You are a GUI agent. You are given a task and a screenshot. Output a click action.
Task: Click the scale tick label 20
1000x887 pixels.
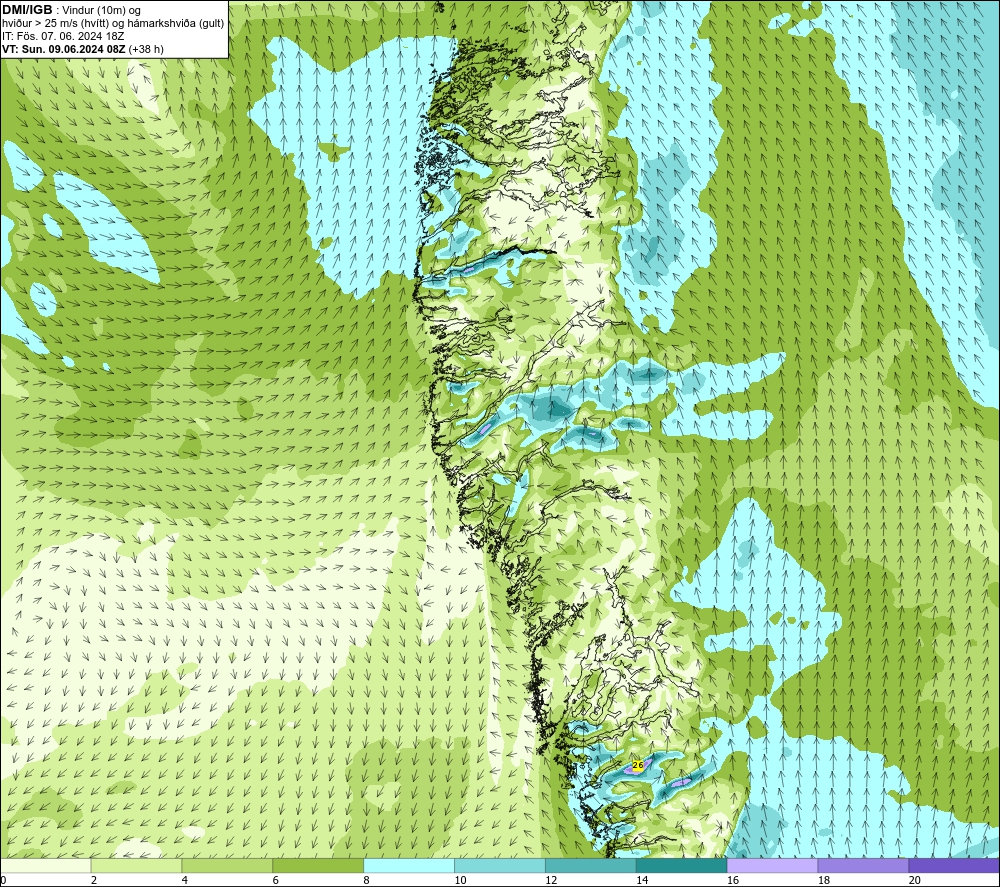click(915, 880)
